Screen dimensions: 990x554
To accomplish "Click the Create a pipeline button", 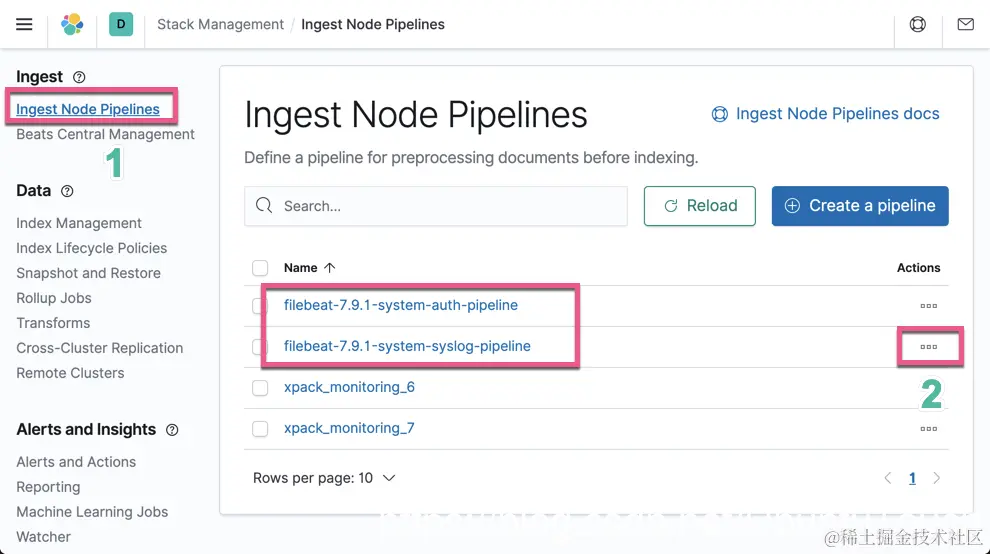I will [860, 206].
